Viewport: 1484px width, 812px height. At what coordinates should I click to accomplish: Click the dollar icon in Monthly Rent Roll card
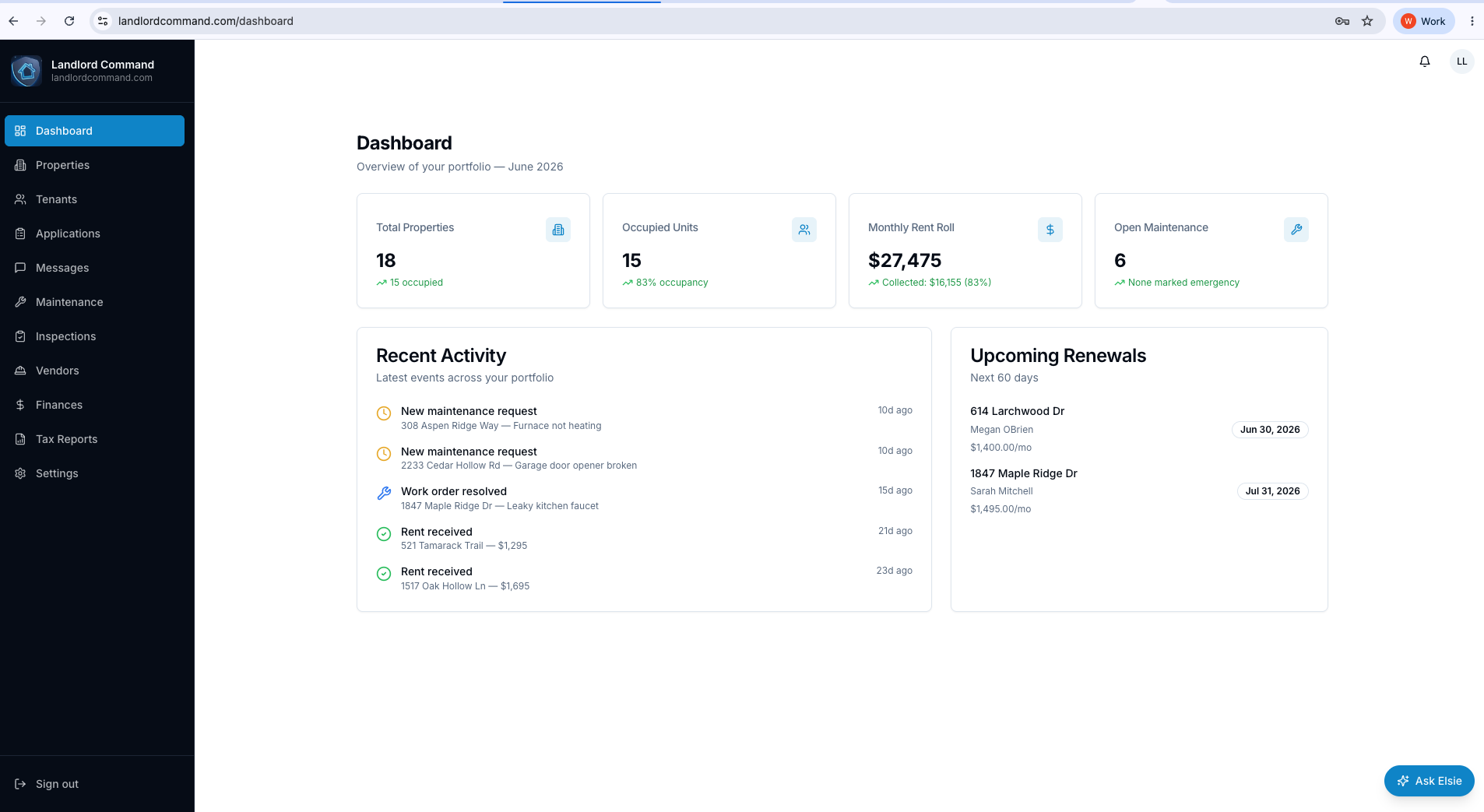[1050, 230]
